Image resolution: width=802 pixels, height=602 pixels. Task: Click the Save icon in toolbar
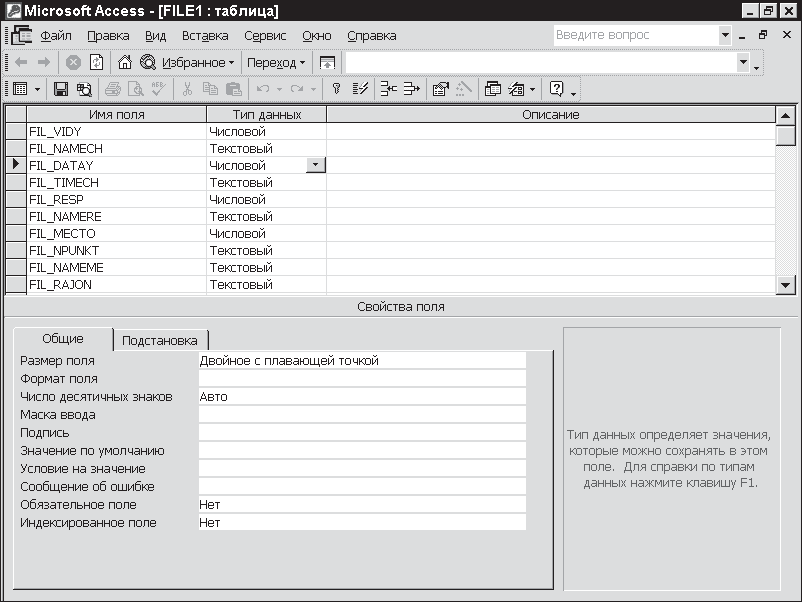tap(61, 89)
